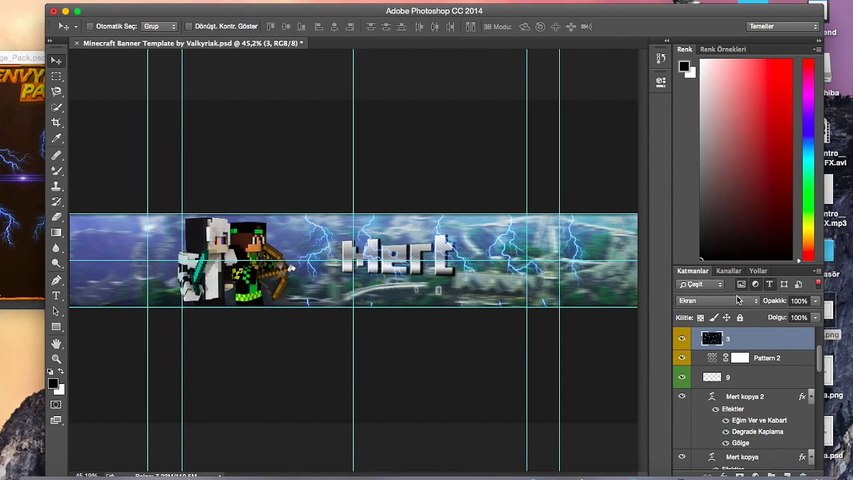The width and height of the screenshot is (853, 480).
Task: Select the Path Selection tool
Action: coord(56,311)
